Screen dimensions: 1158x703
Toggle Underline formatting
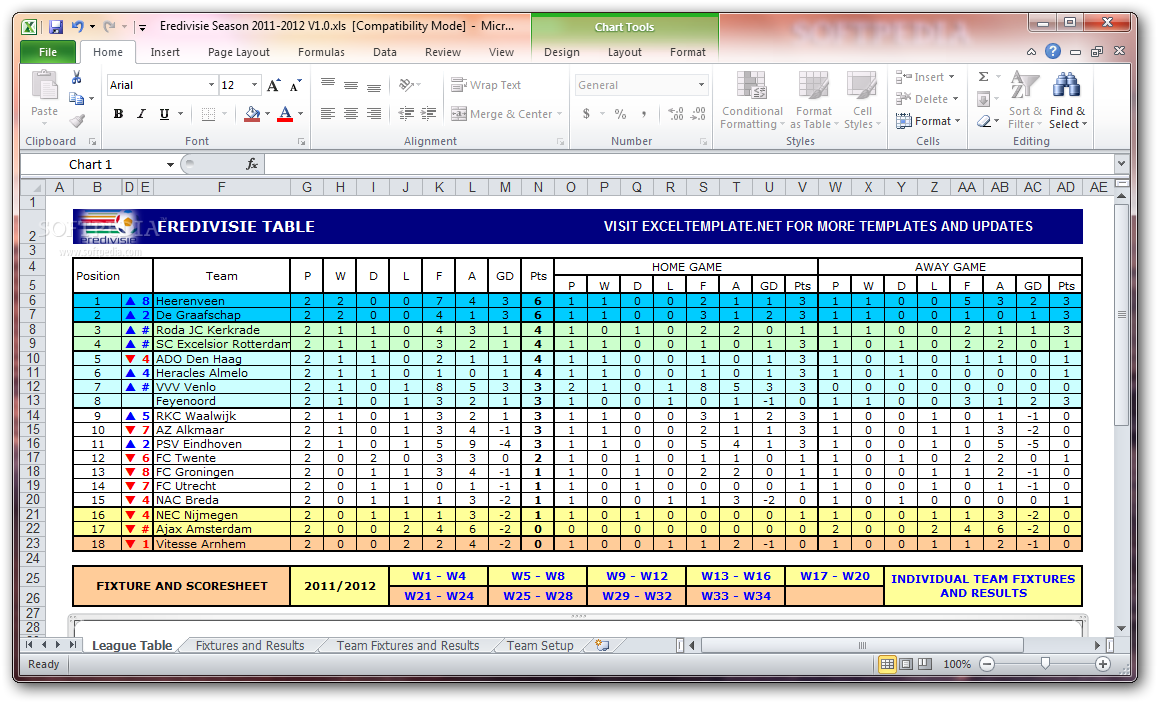164,114
